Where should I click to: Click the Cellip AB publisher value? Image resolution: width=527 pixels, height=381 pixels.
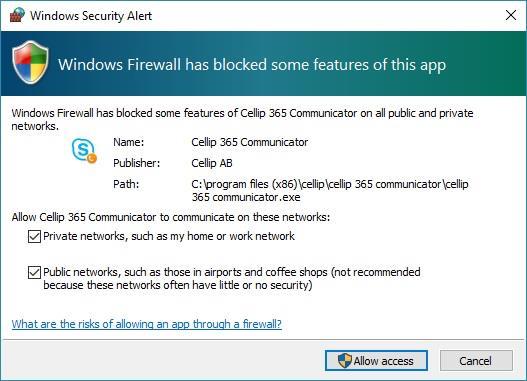click(212, 163)
